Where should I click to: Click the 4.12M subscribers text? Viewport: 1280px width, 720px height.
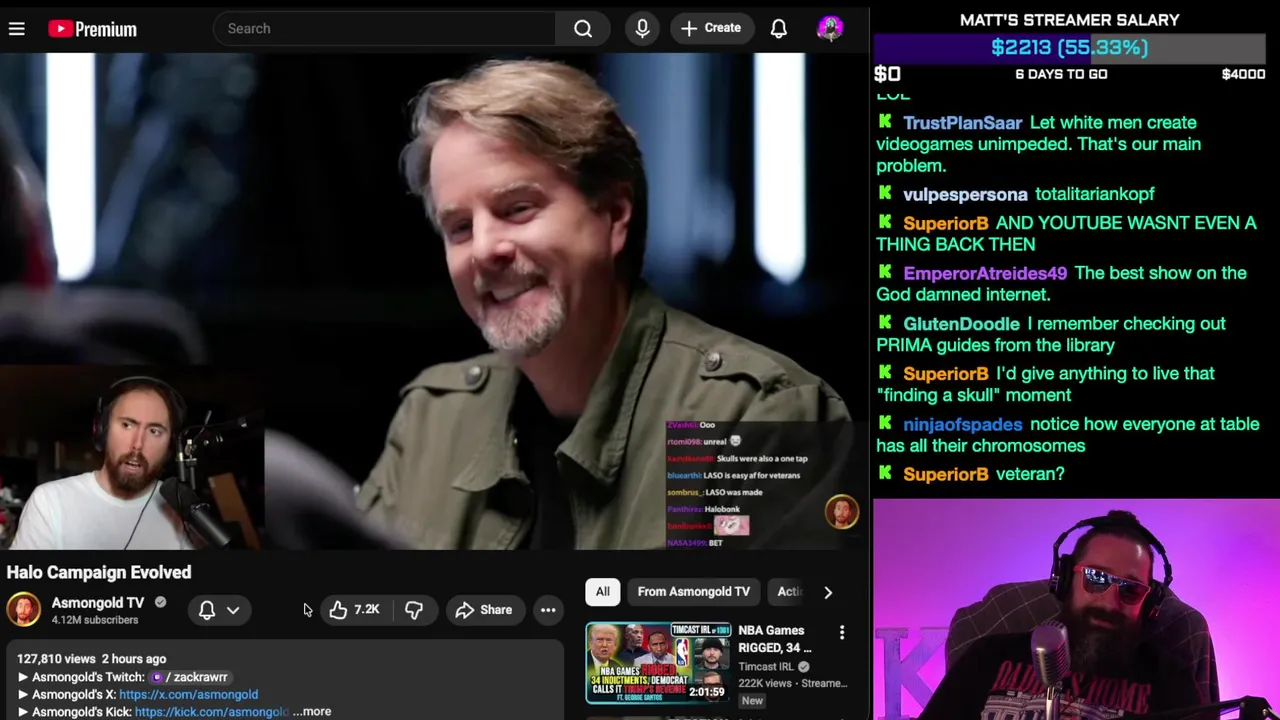95,620
